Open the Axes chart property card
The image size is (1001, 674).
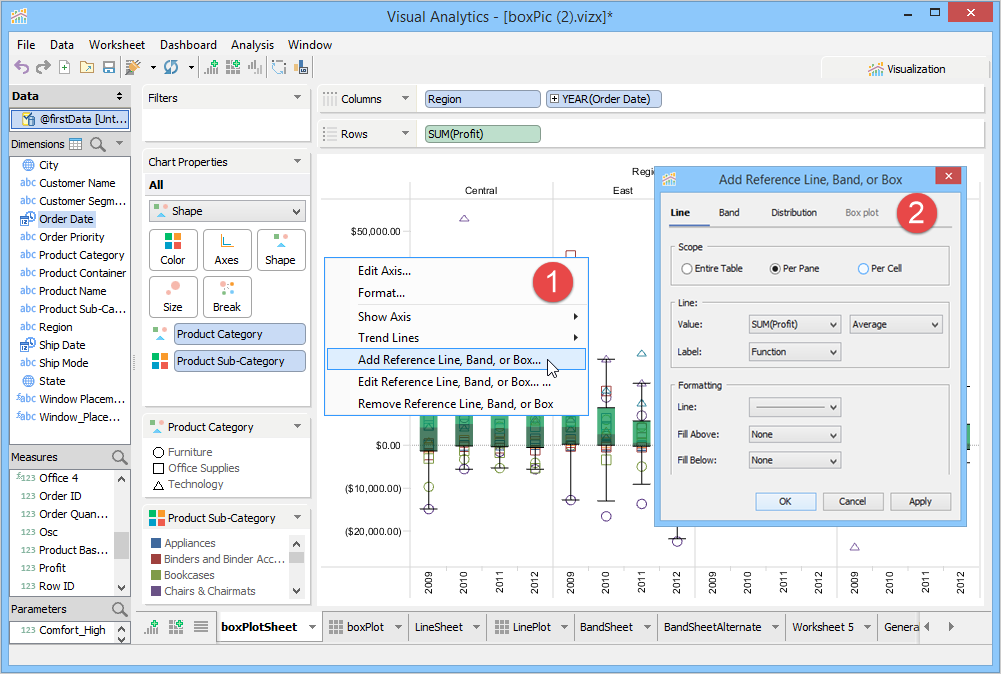click(227, 249)
